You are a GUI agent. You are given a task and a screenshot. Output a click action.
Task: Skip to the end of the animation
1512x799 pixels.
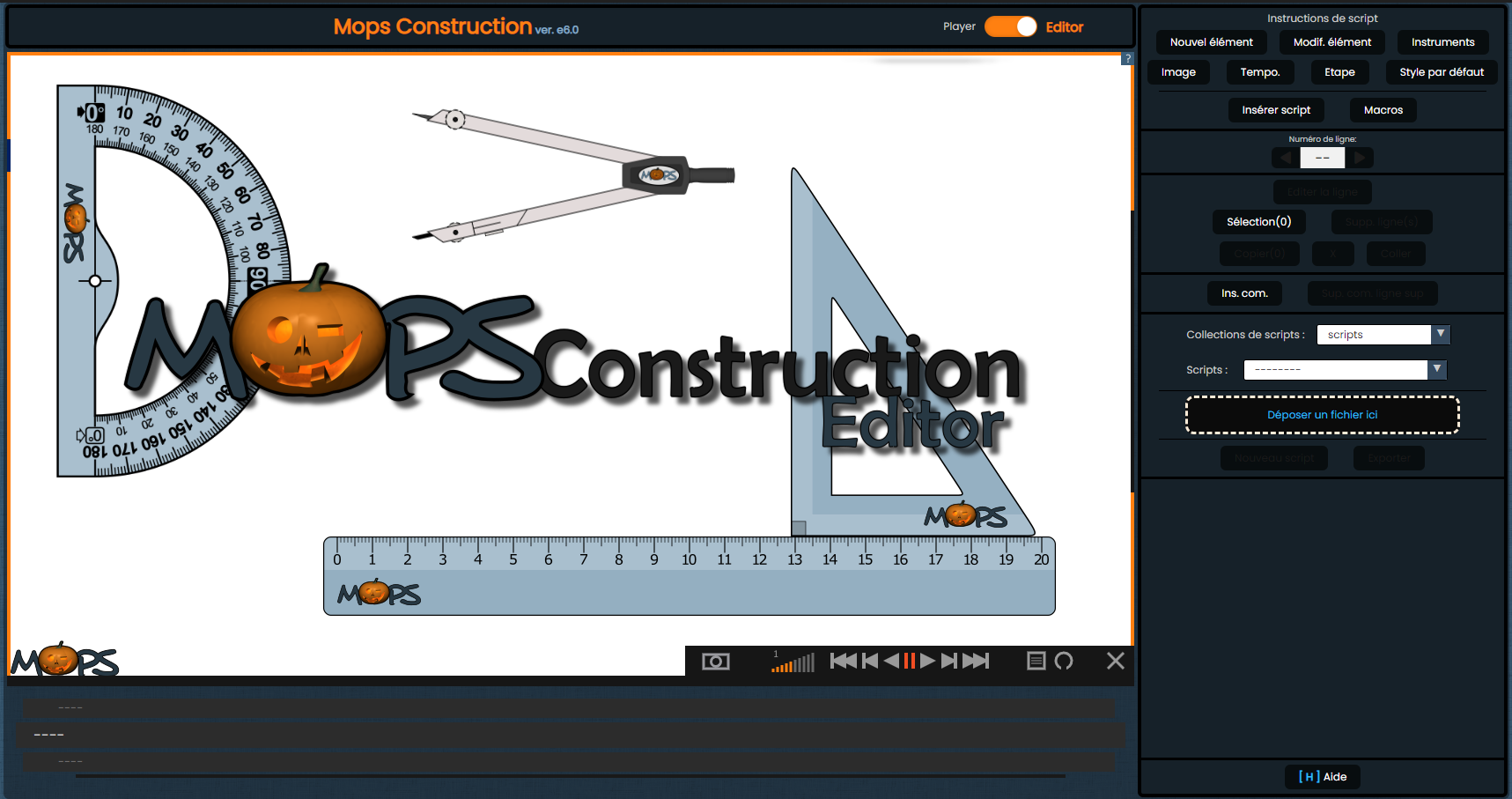(x=976, y=661)
